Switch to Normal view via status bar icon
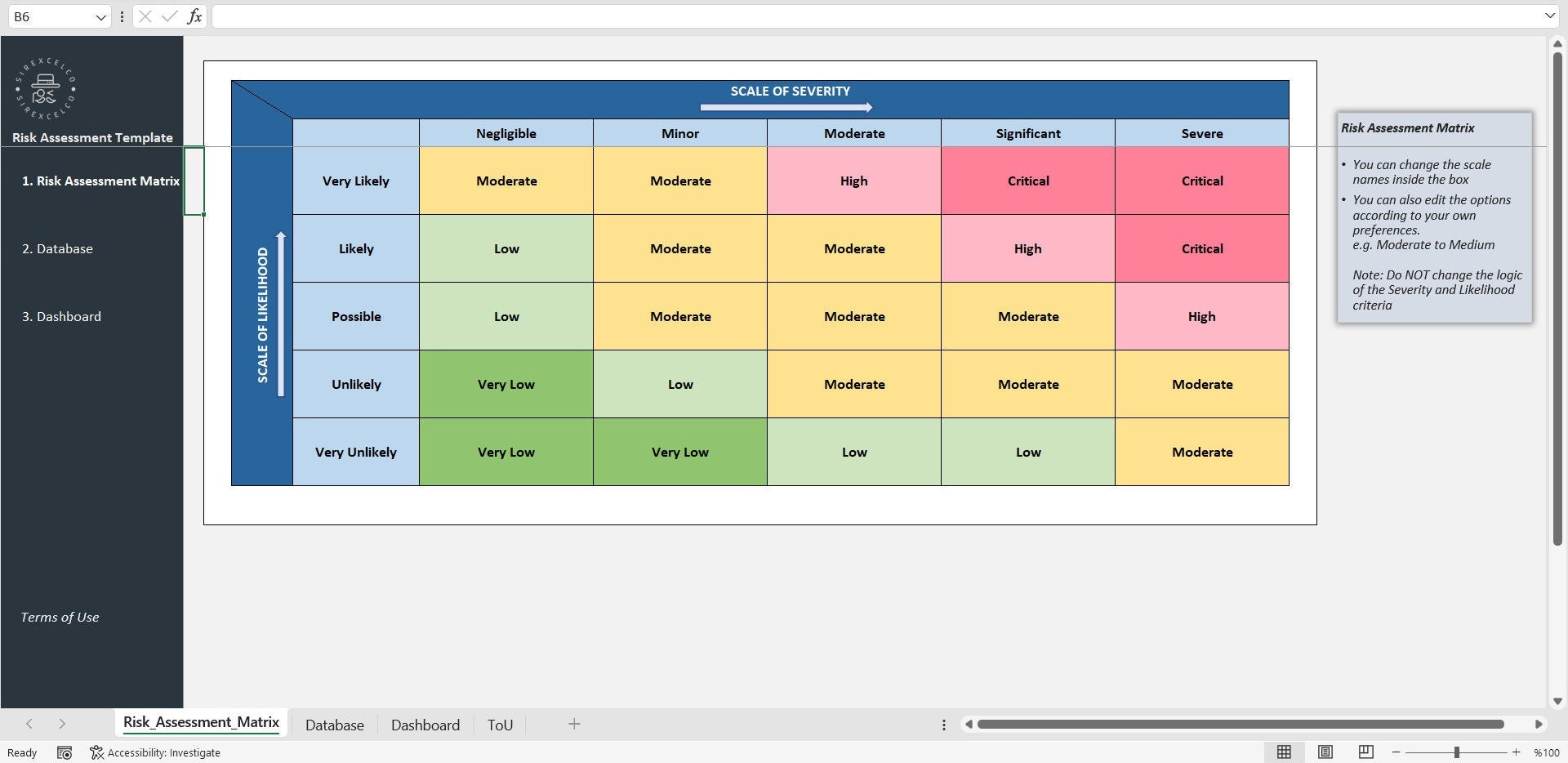Image resolution: width=1568 pixels, height=763 pixels. [1285, 752]
